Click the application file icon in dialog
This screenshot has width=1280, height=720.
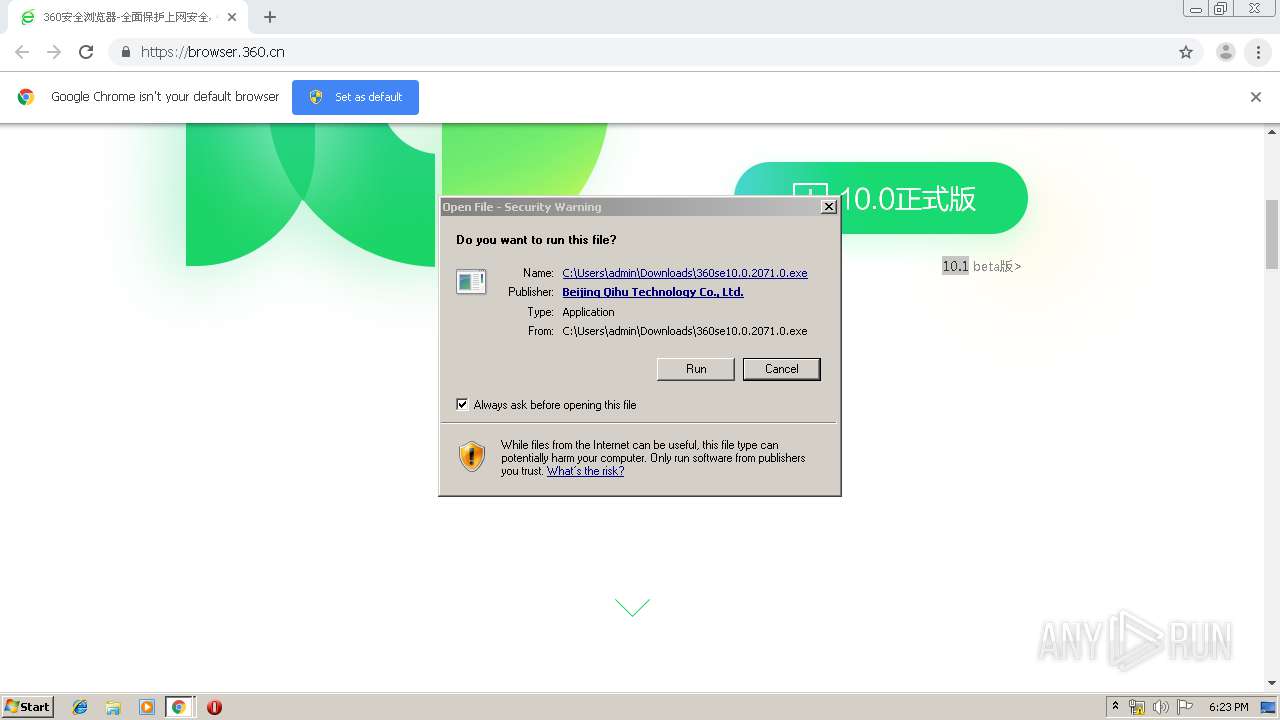pyautogui.click(x=471, y=282)
